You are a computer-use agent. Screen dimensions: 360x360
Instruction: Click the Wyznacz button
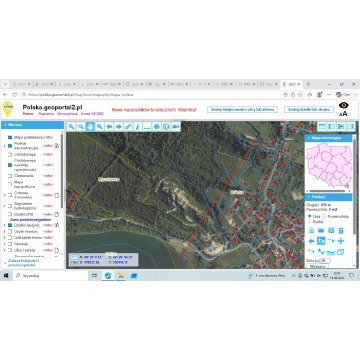[x=317, y=266]
